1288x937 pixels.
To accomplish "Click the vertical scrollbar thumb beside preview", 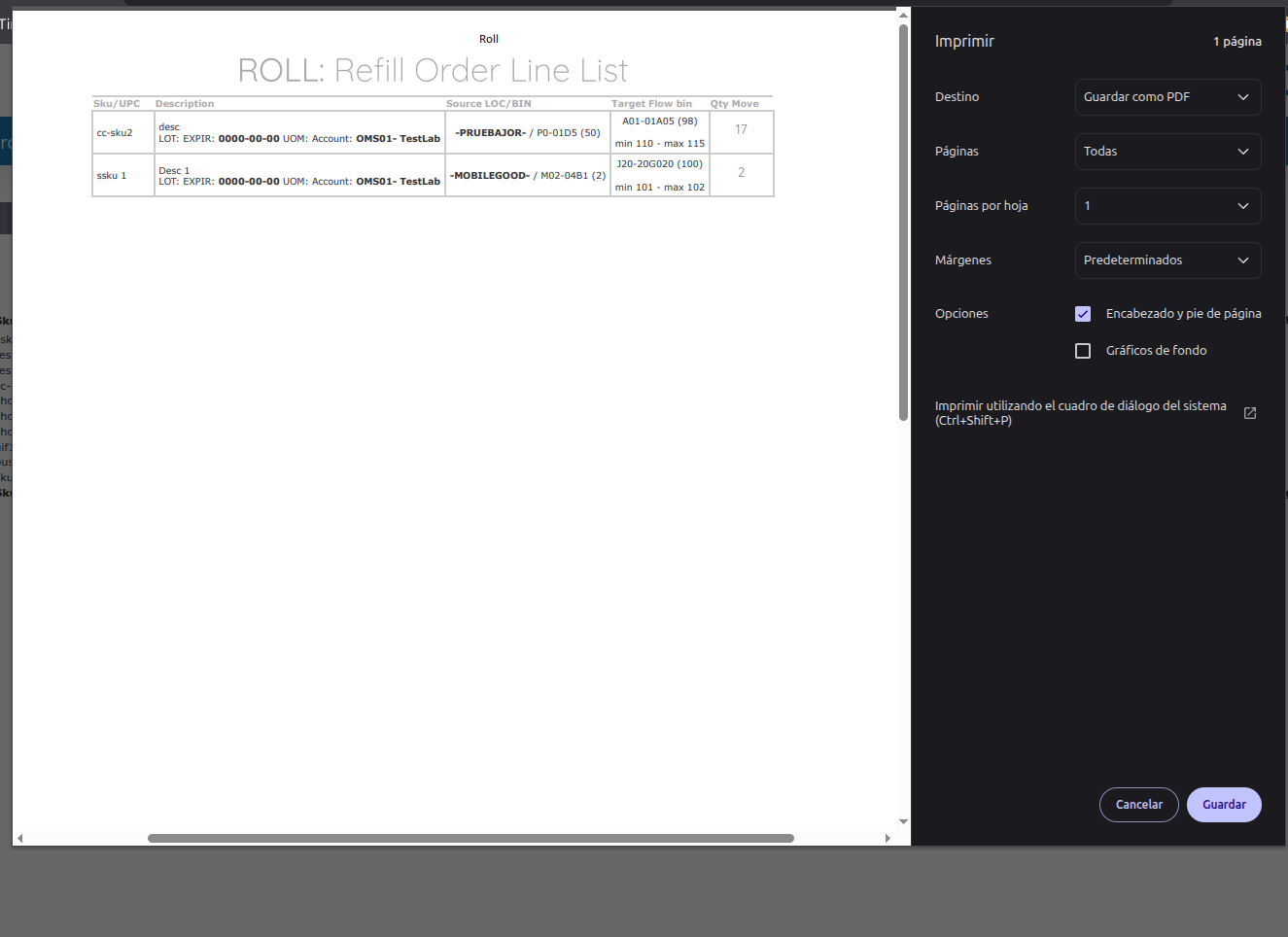I will tap(903, 224).
